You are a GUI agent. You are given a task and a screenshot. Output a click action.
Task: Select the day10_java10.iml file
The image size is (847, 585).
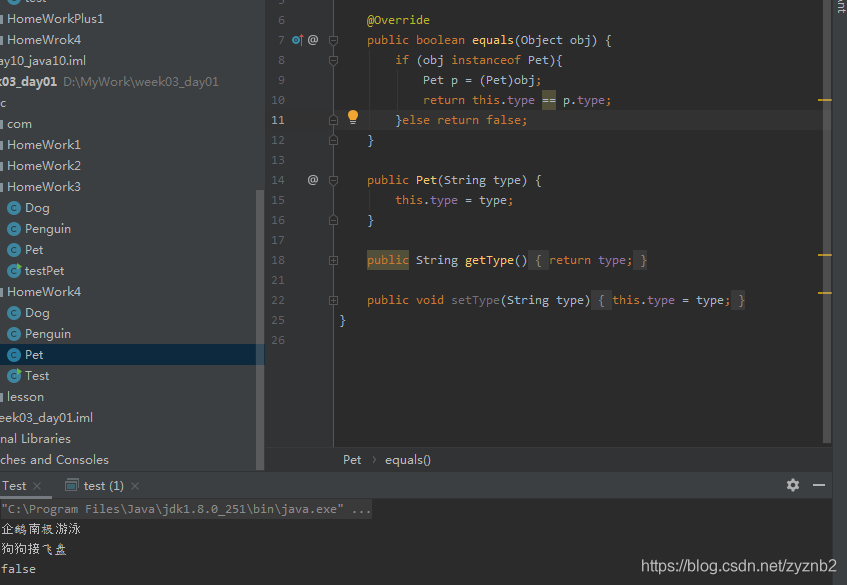(x=43, y=61)
